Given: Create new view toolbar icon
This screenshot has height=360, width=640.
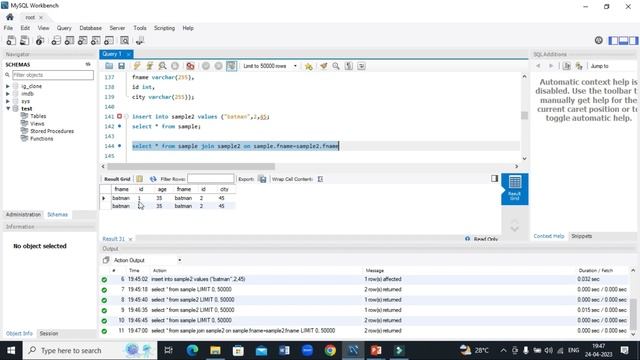Looking at the screenshot, I should pyautogui.click(x=82, y=40).
